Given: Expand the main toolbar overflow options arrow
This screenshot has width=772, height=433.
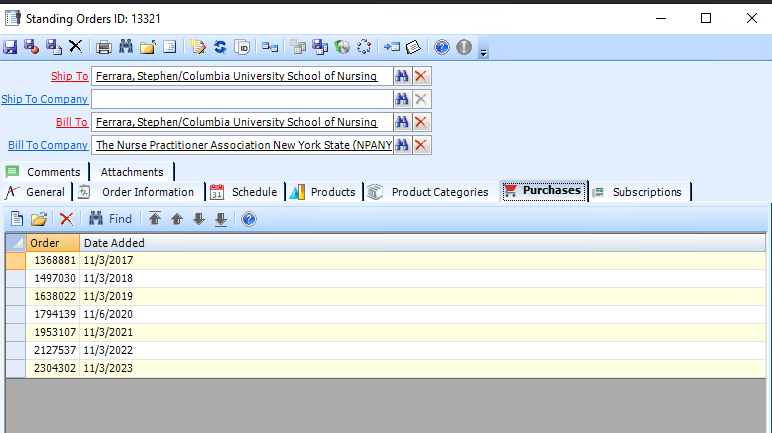Looking at the screenshot, I should click(483, 51).
